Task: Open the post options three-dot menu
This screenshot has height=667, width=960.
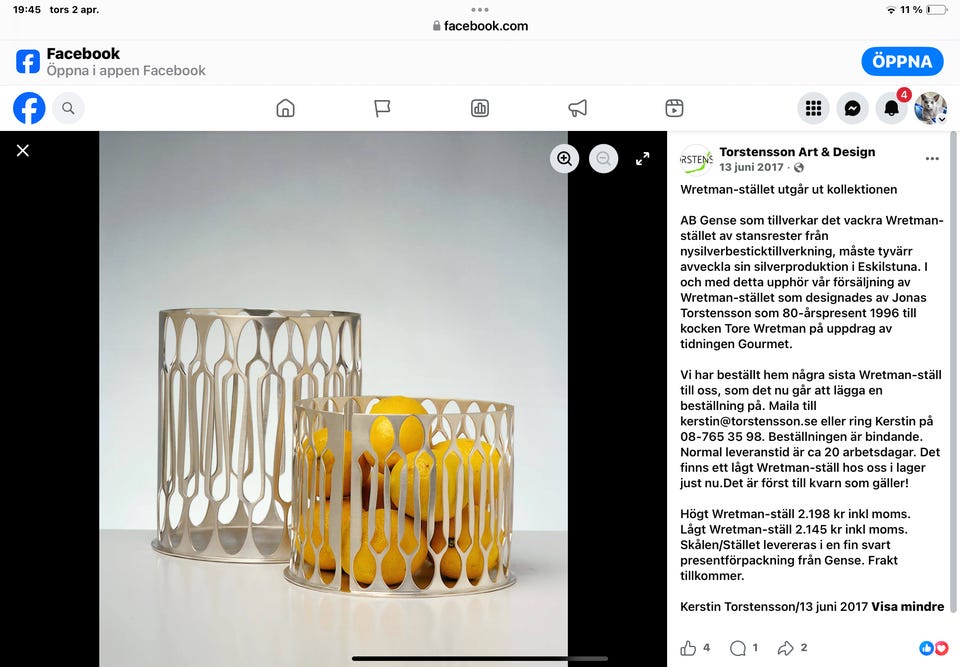Action: [932, 159]
